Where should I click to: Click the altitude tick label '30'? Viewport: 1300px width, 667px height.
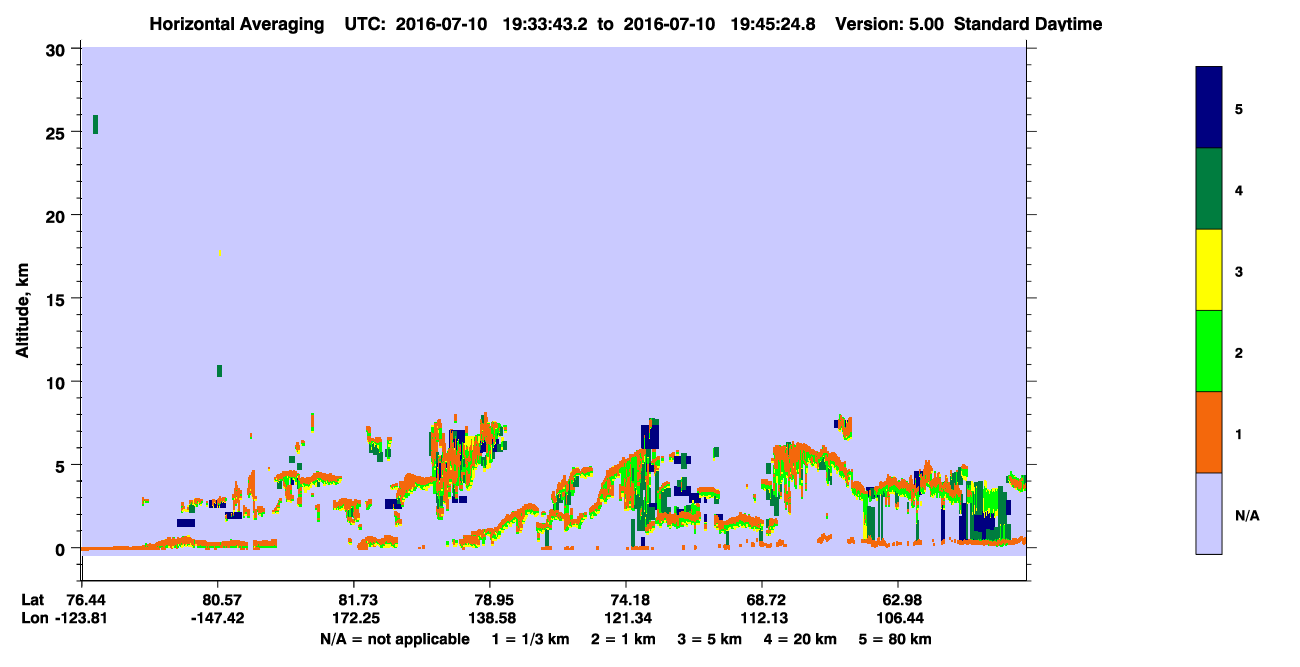pos(58,49)
